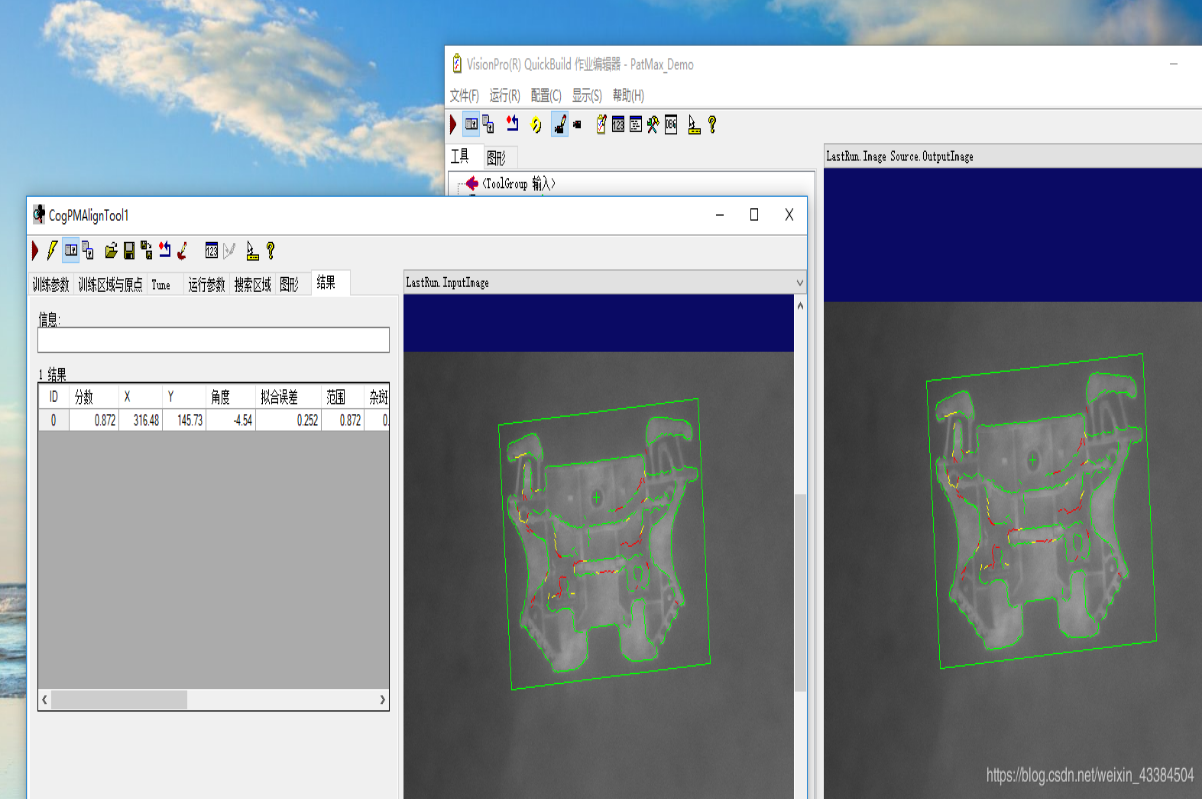Click the save-all icon beside the floppy disk
This screenshot has height=800, width=1204.
point(146,250)
